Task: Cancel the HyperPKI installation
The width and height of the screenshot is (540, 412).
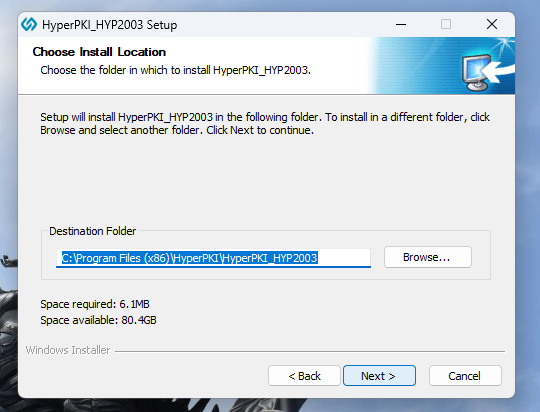Action: pos(465,375)
